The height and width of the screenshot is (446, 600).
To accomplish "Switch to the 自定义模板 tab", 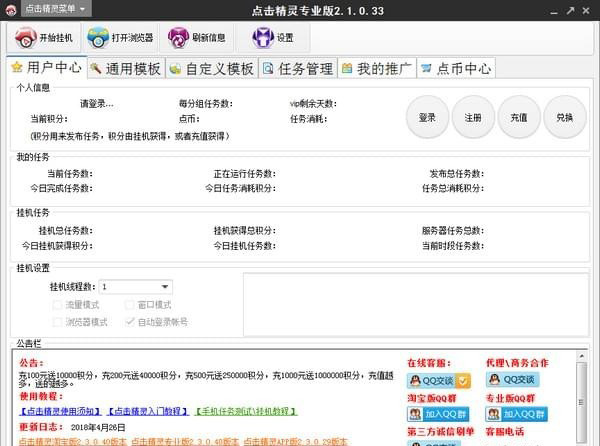I will pos(212,69).
